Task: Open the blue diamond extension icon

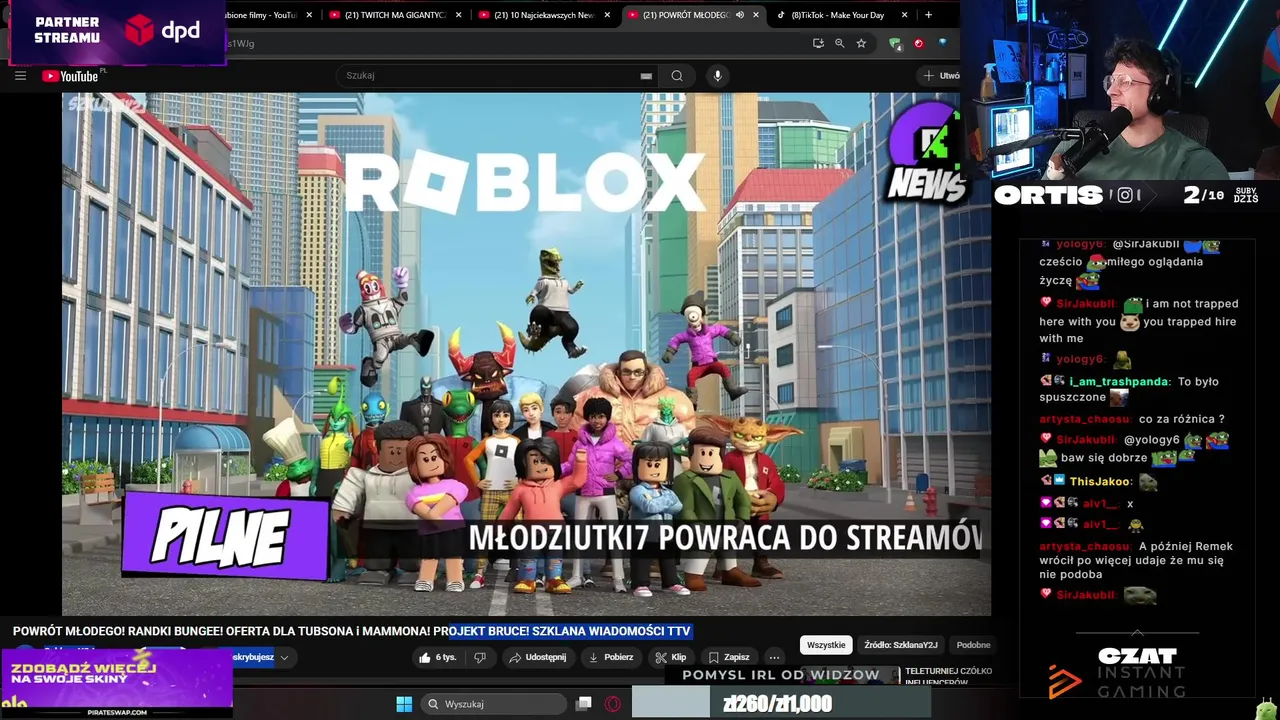Action: [x=942, y=44]
